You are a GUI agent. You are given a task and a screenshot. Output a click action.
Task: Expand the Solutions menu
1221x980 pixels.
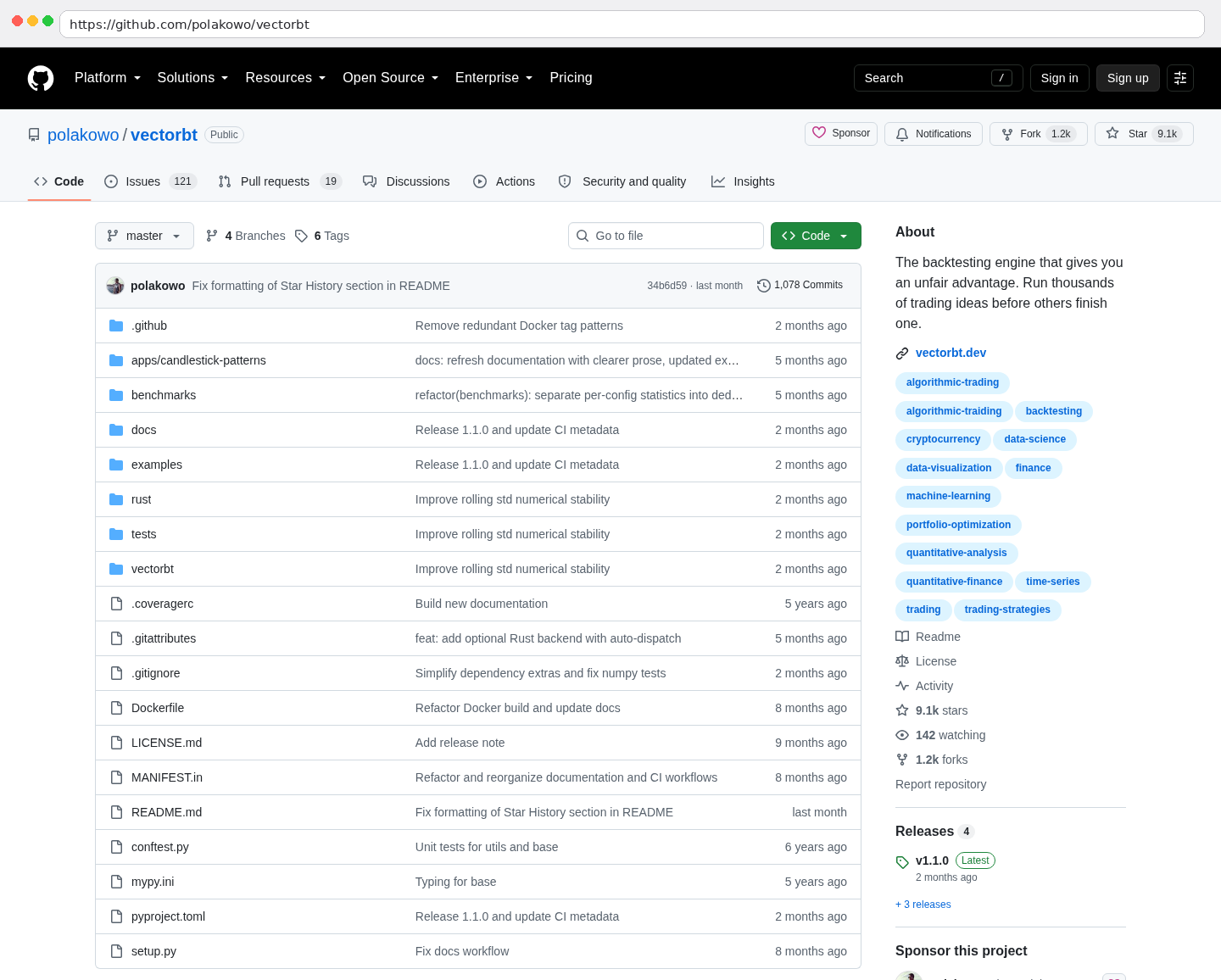pos(192,78)
